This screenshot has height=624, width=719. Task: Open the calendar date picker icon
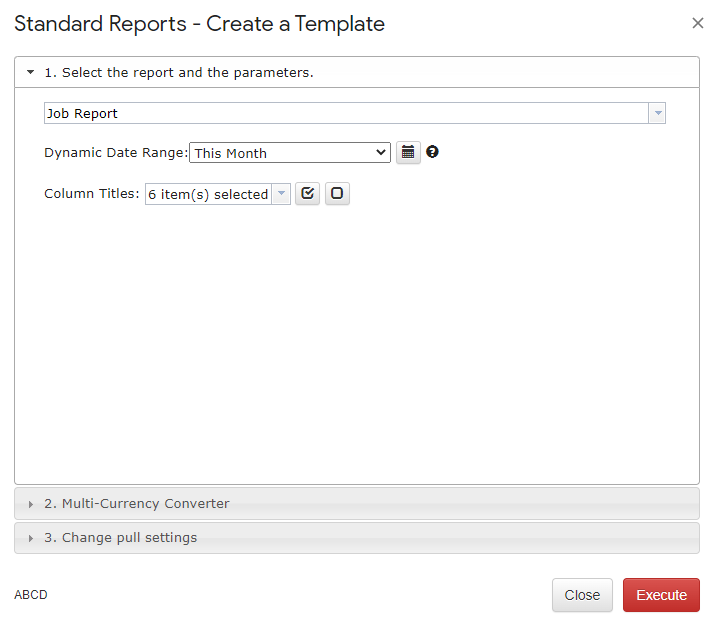click(408, 153)
